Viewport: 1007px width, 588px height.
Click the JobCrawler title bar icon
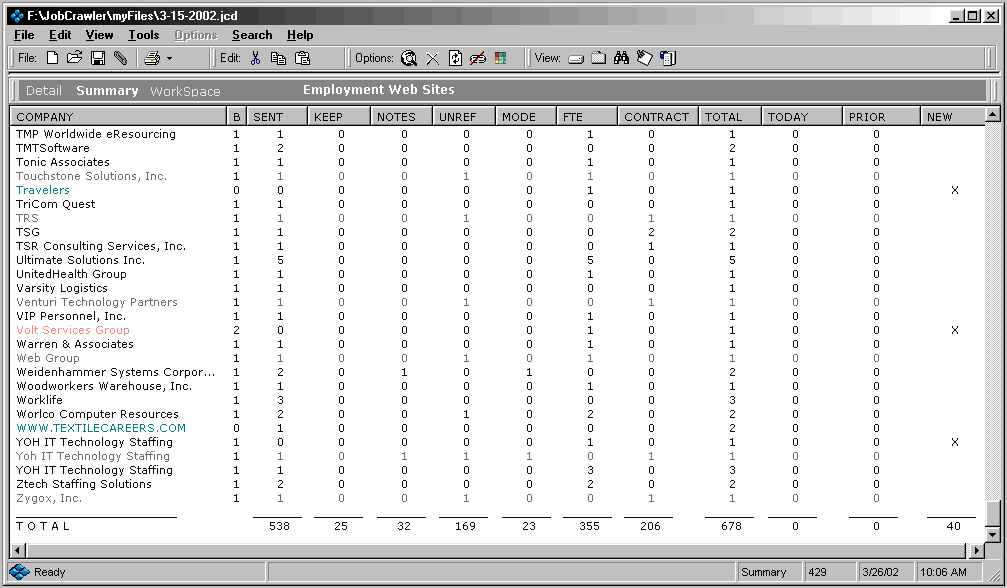[x=17, y=15]
